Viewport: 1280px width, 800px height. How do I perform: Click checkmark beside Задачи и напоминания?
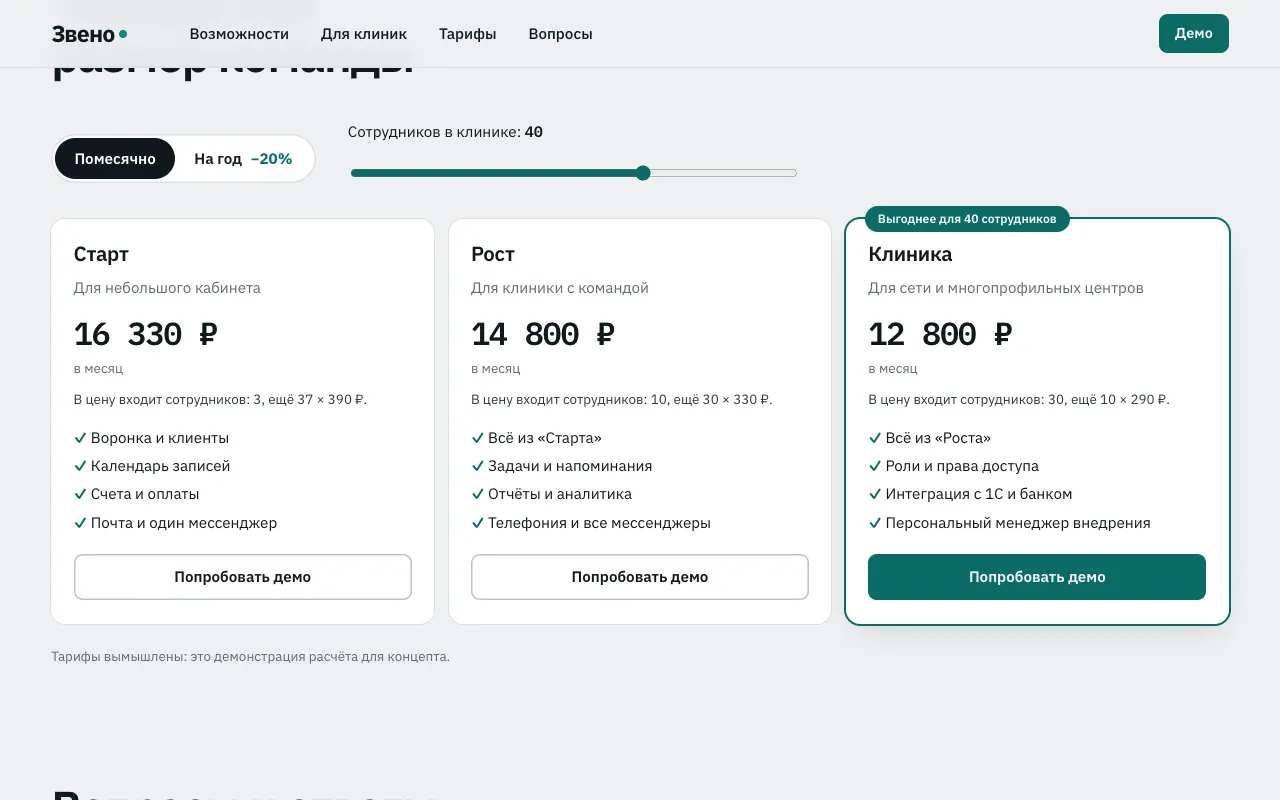[477, 466]
